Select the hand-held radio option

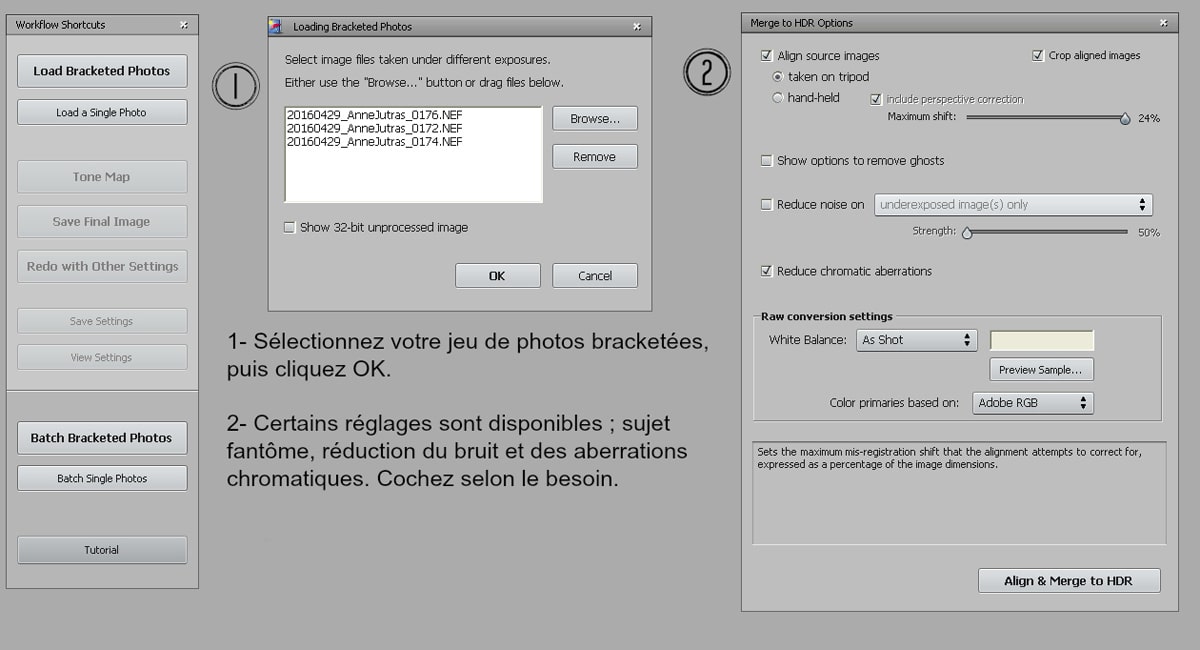(778, 98)
